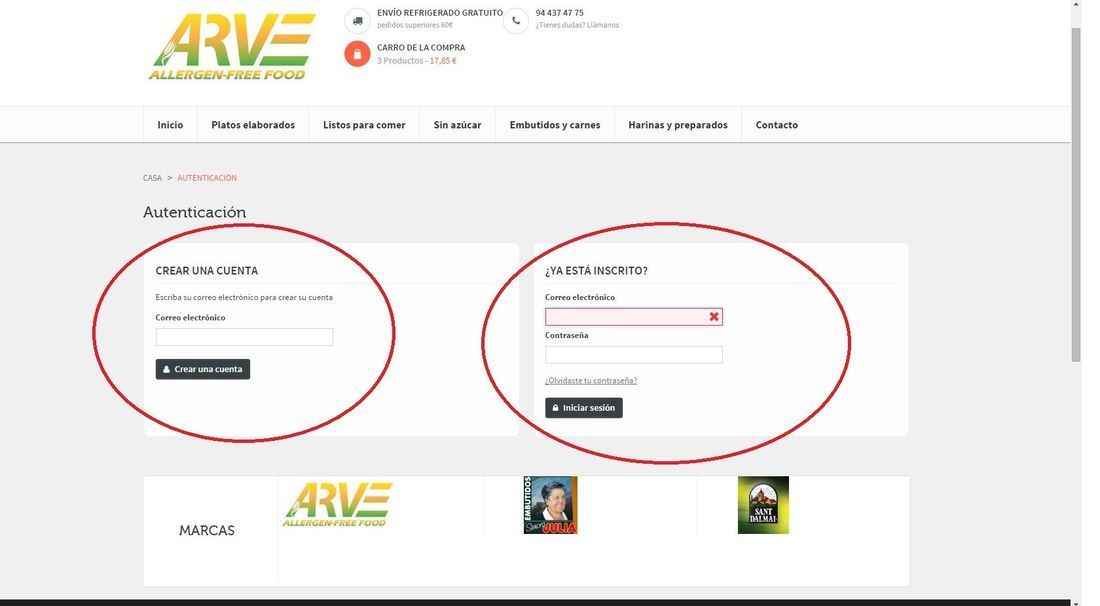Go to the Contacto menu item
1100x606 pixels.
[777, 125]
